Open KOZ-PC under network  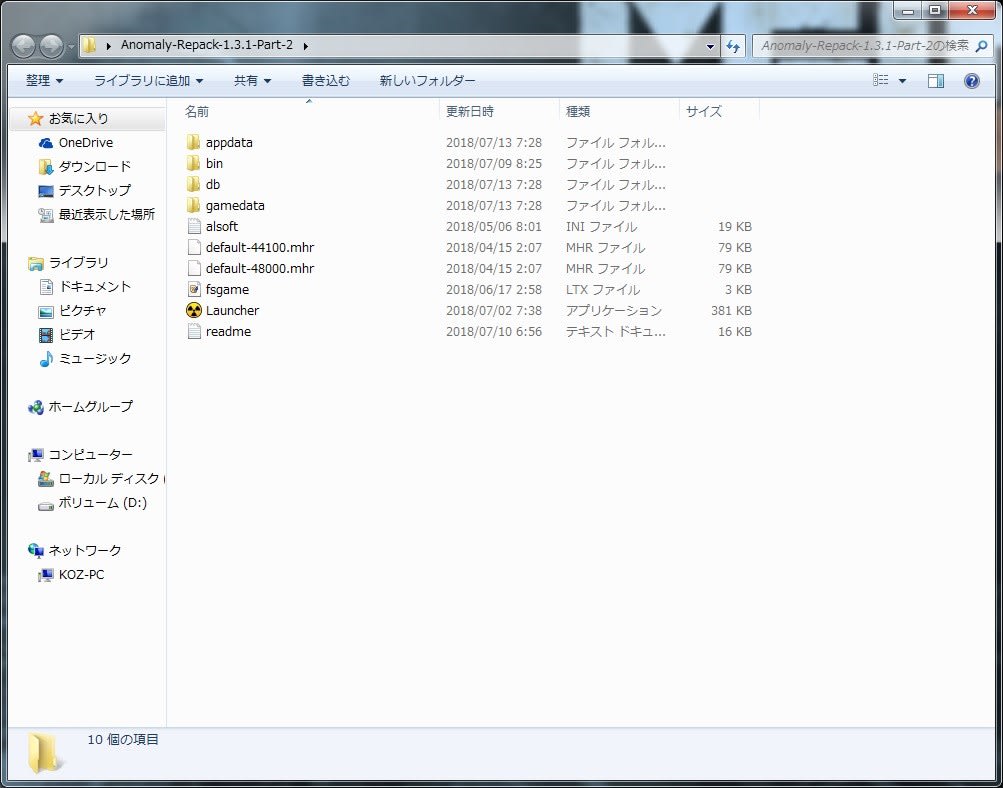coord(81,575)
